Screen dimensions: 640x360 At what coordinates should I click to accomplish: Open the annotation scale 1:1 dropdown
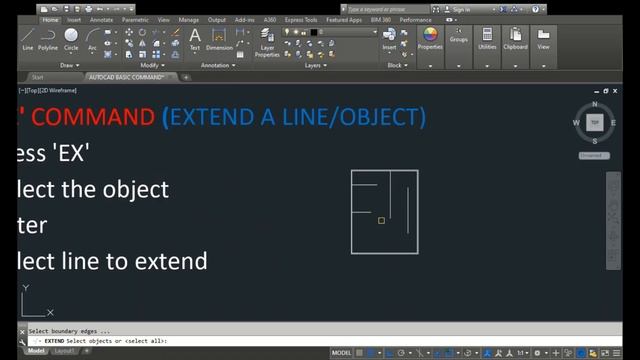523,353
